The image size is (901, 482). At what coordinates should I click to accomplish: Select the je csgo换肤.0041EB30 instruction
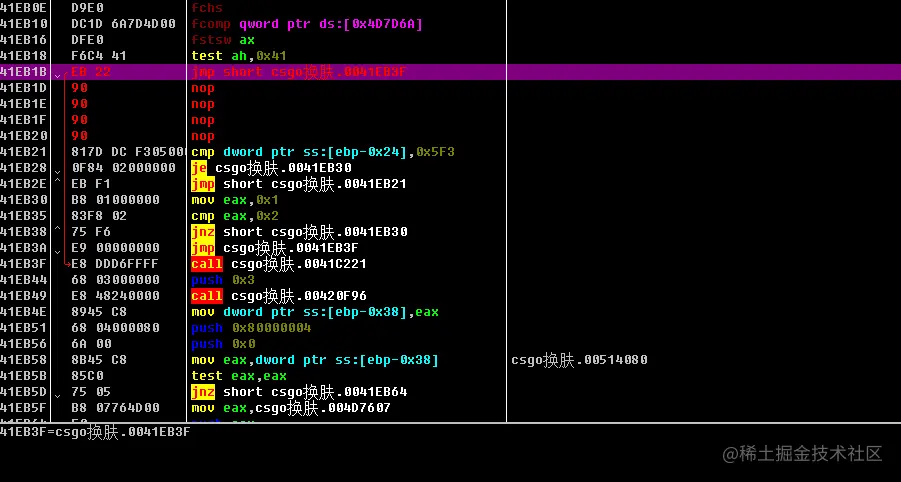pos(271,168)
